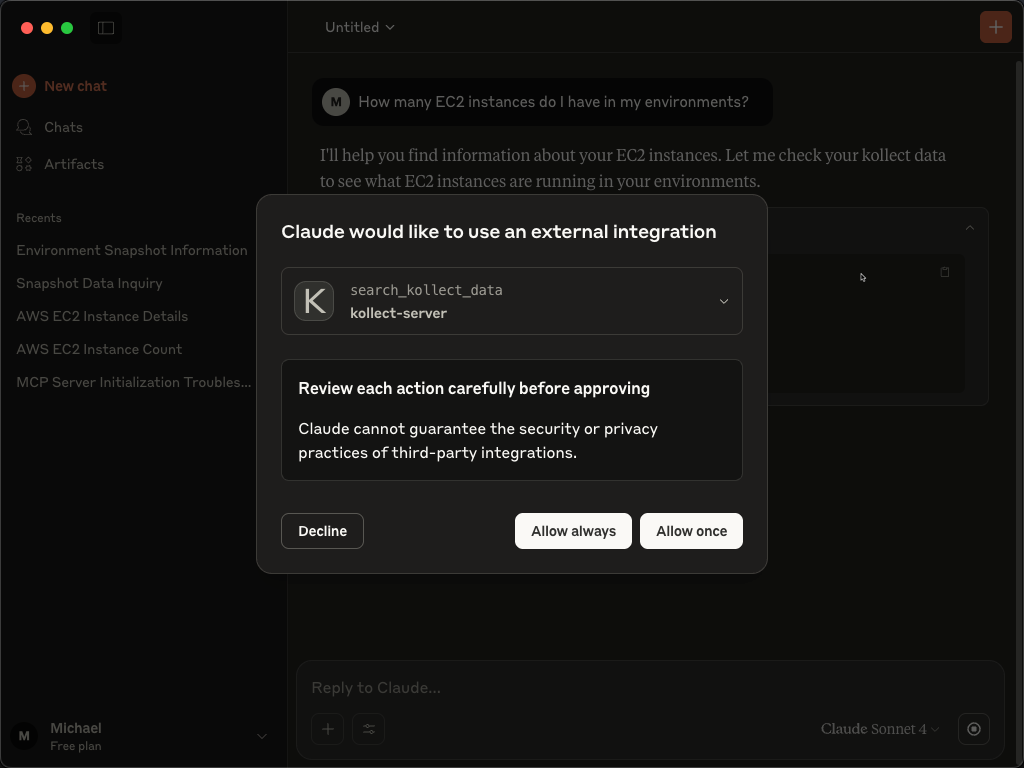Viewport: 1024px width, 768px height.
Task: Copy tool request with clipboard icon
Action: pyautogui.click(x=944, y=272)
